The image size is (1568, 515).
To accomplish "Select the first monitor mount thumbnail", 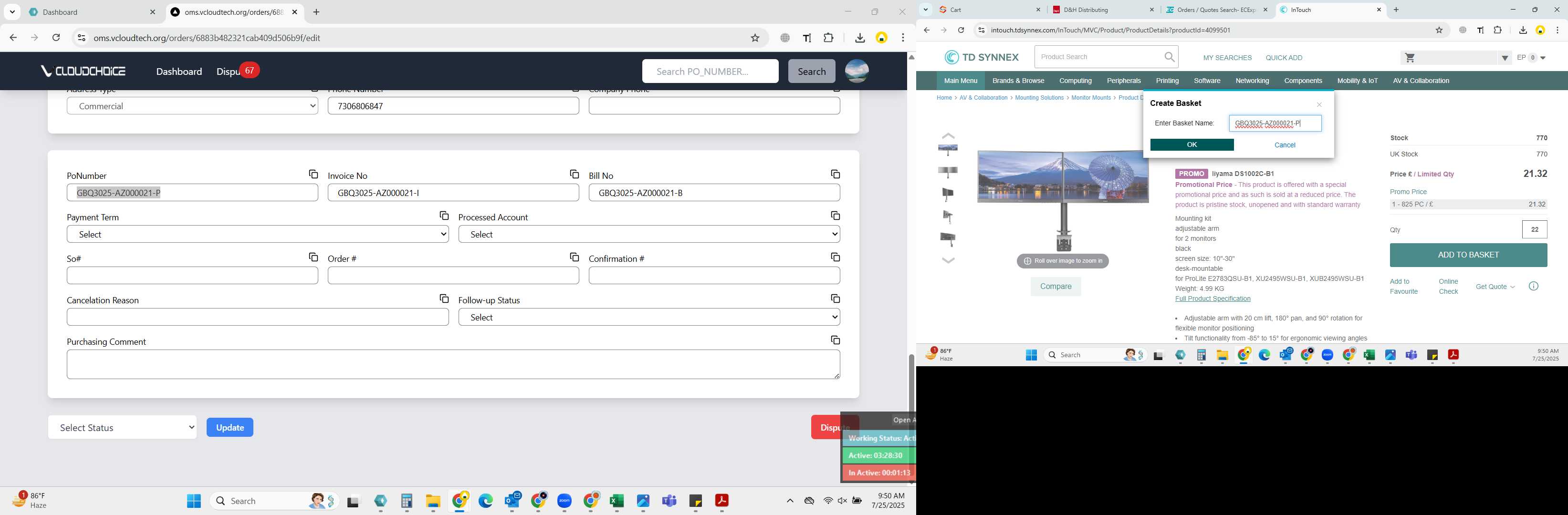I will click(947, 149).
